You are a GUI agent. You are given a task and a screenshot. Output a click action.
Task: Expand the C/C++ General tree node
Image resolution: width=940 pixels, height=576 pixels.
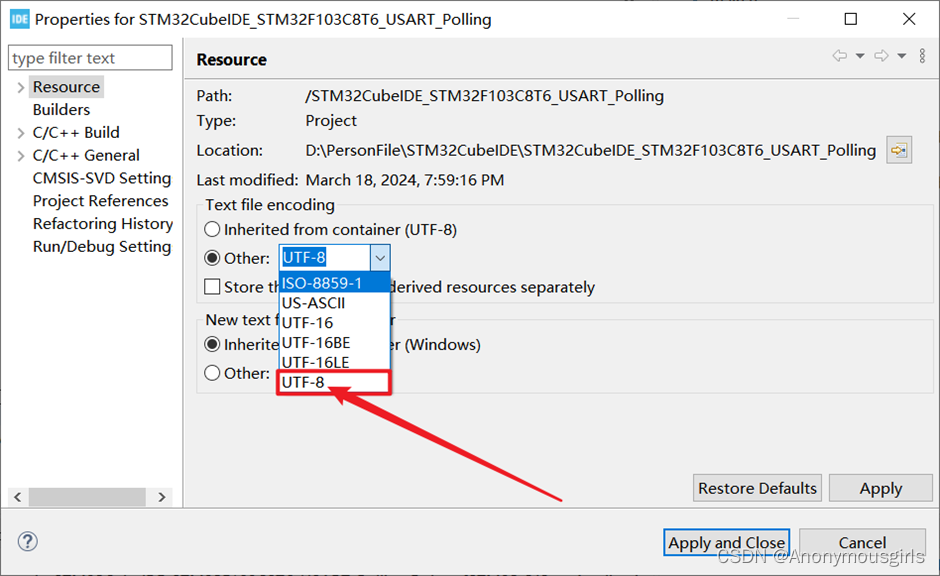pyautogui.click(x=20, y=156)
